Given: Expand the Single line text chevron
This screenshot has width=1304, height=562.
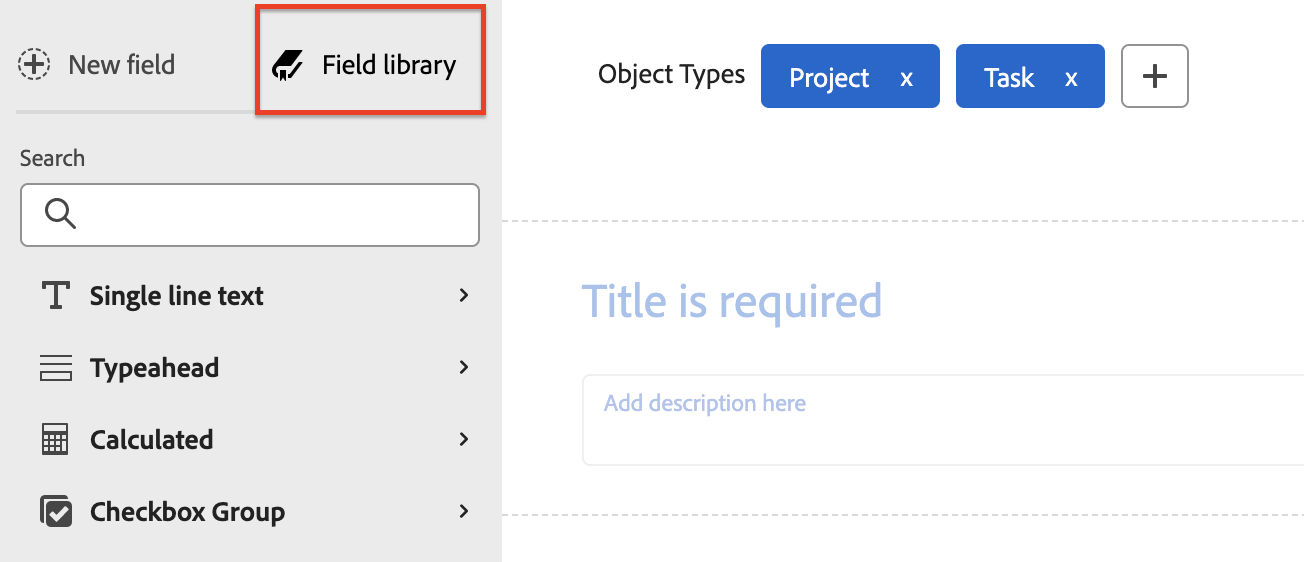Looking at the screenshot, I should [463, 295].
